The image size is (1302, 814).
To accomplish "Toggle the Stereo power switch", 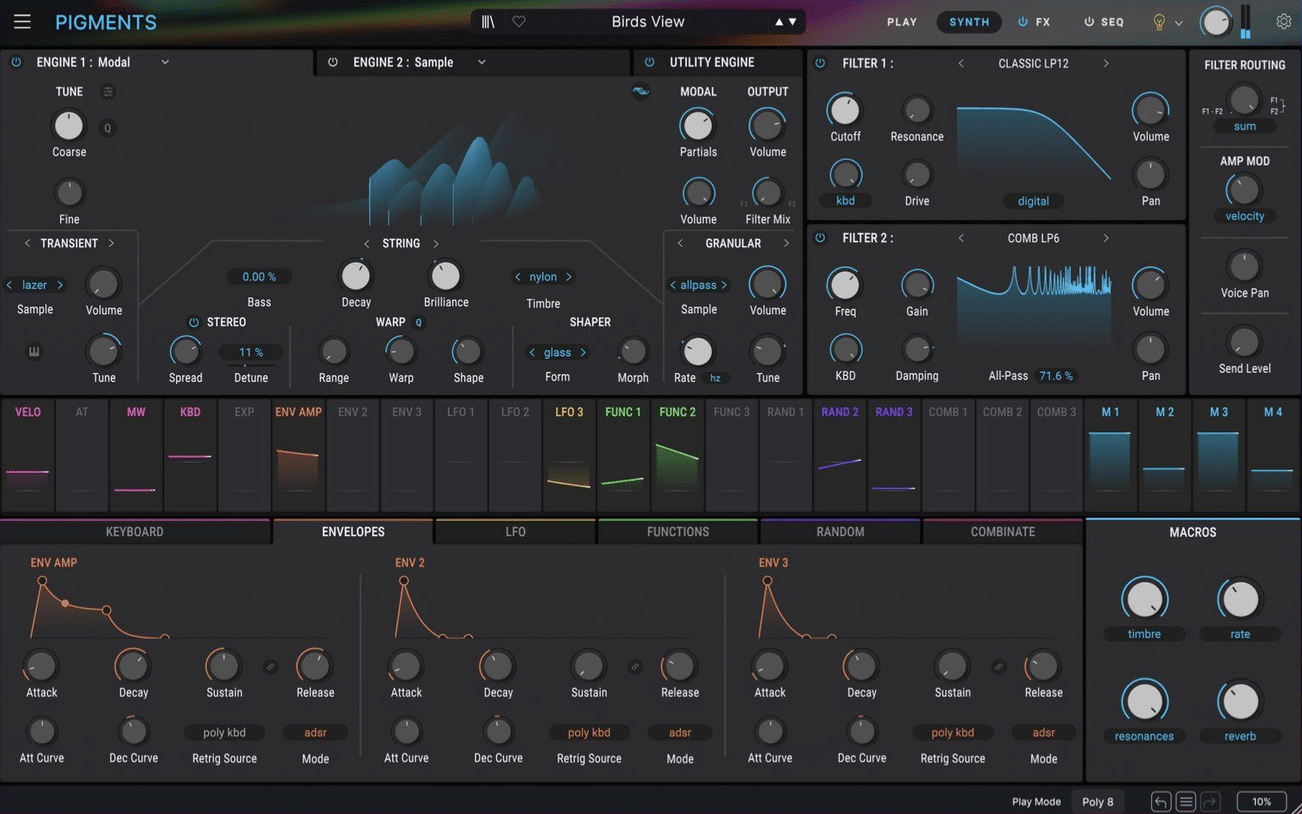I will point(194,322).
